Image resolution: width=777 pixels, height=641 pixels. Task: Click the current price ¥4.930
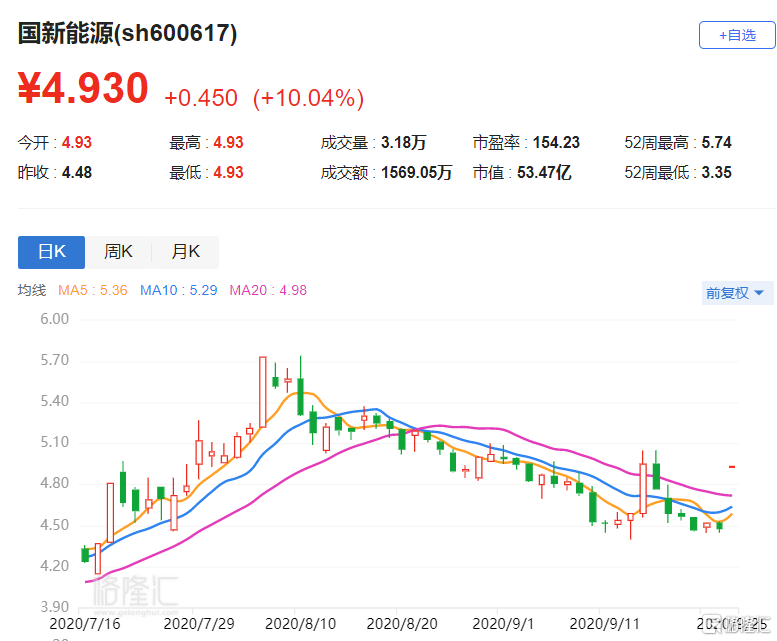(83, 88)
